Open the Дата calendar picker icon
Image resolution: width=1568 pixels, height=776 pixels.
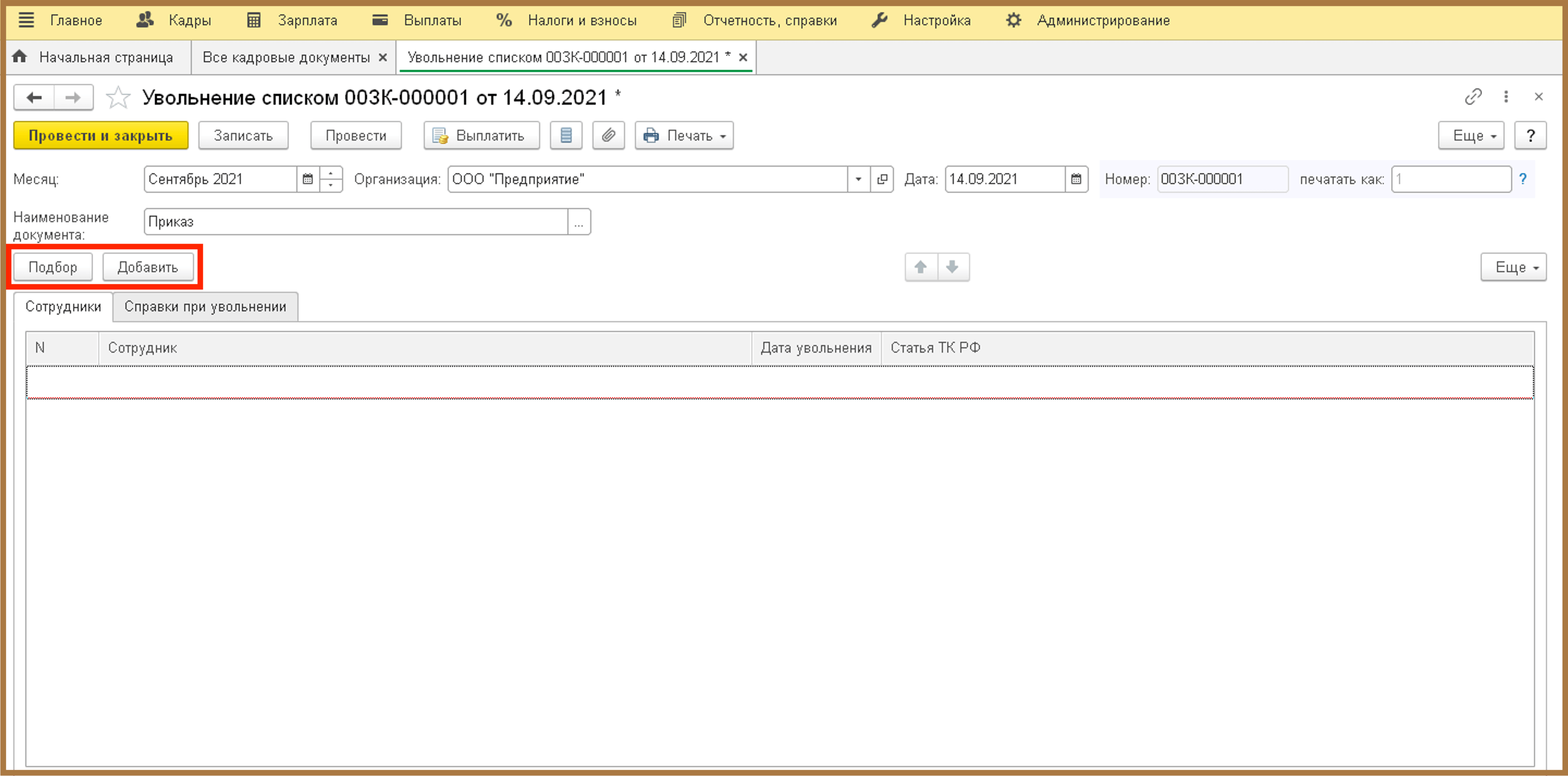[1076, 180]
